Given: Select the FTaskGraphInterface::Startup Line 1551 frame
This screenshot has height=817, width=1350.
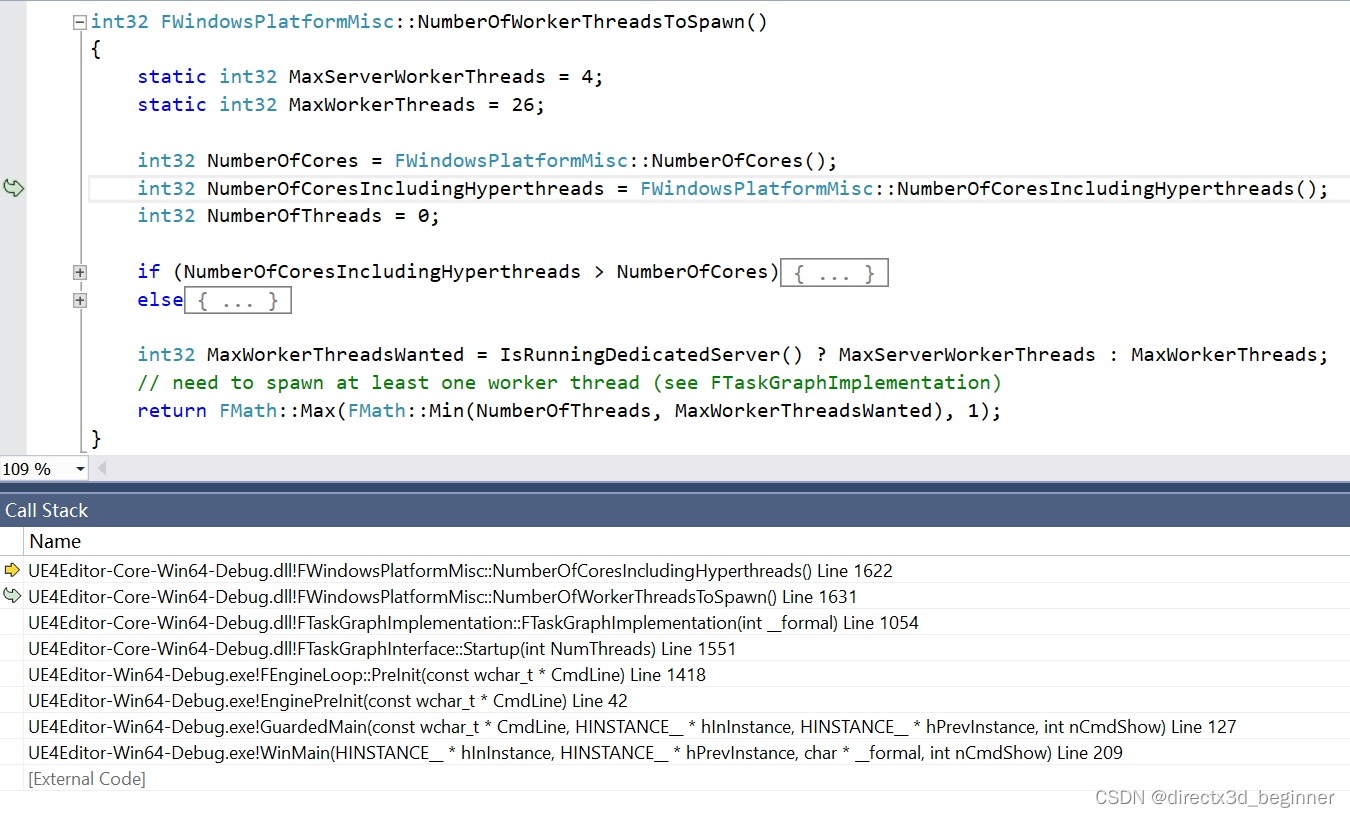Looking at the screenshot, I should tap(382, 649).
